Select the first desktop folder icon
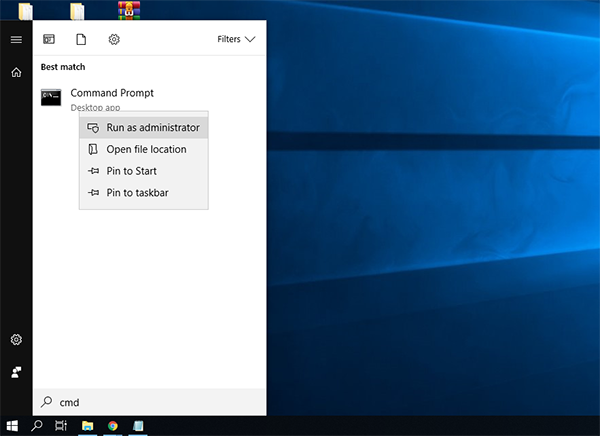 point(26,11)
